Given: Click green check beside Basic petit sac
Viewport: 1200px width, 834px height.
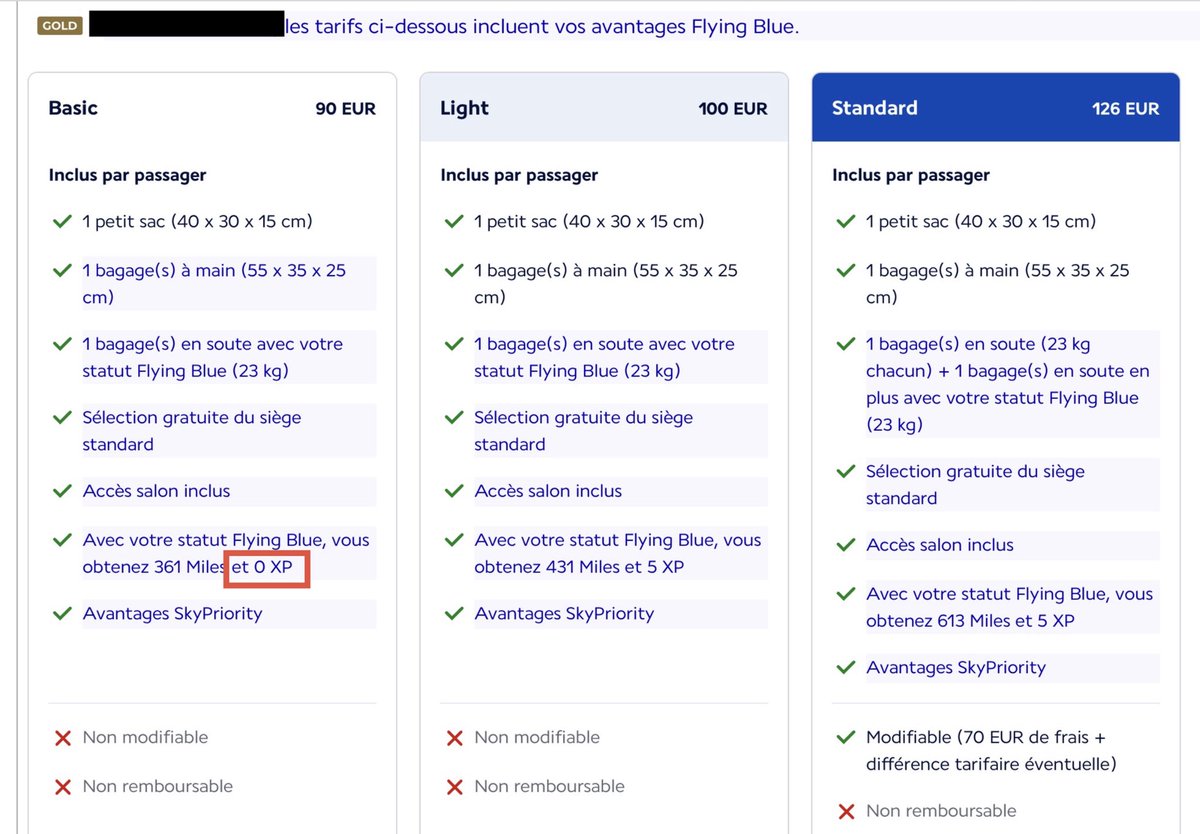Looking at the screenshot, I should point(62,222).
